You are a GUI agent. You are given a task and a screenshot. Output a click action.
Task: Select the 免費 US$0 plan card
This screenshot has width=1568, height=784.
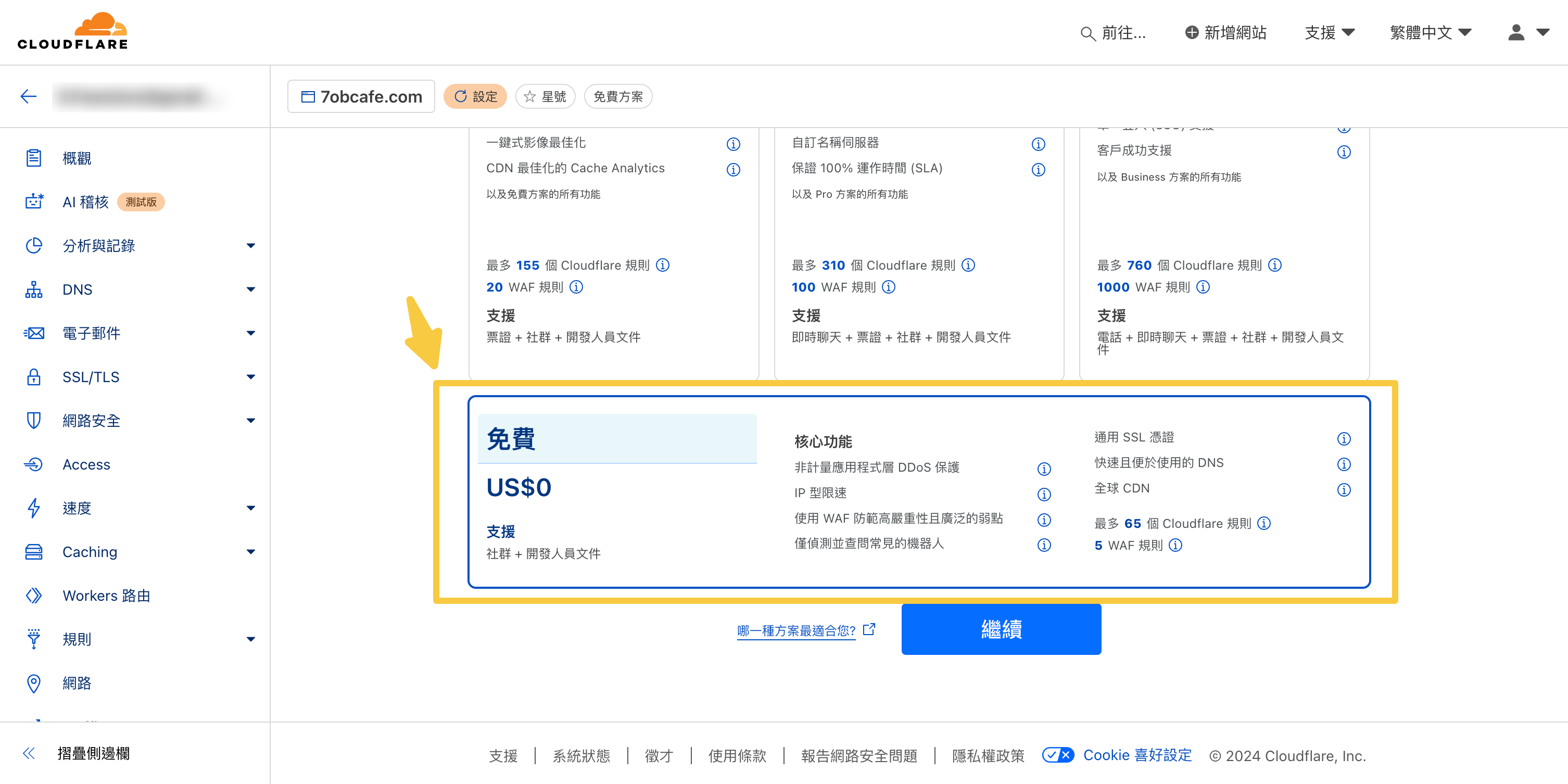coord(918,492)
